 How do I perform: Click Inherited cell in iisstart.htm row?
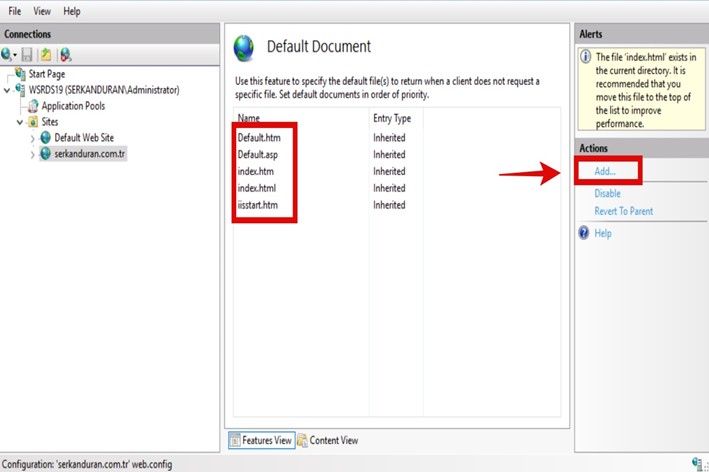(x=389, y=205)
